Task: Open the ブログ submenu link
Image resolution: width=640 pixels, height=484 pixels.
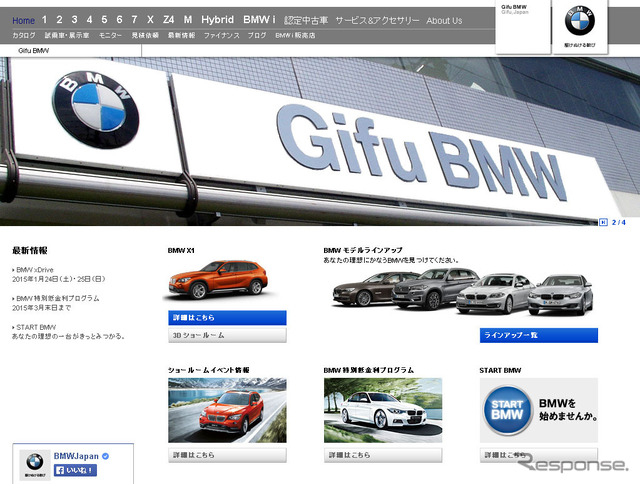Action: click(257, 36)
